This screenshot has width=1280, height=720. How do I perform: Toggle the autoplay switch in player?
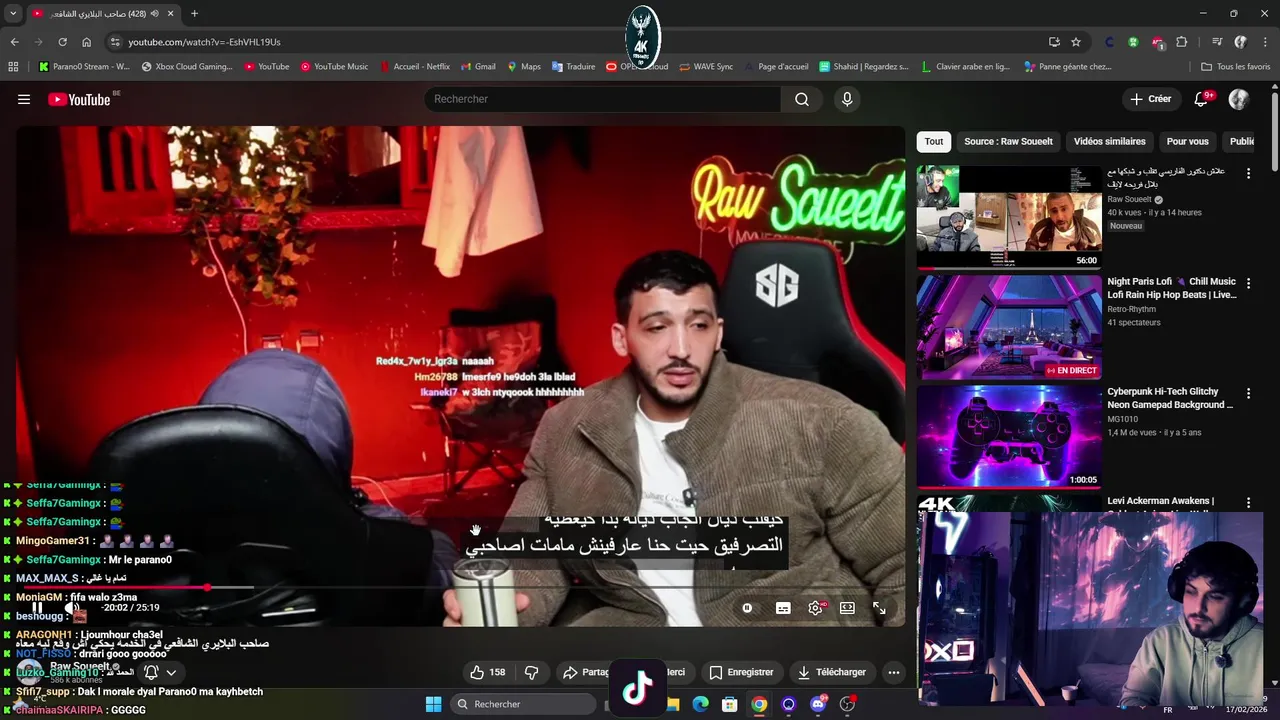[x=747, y=608]
